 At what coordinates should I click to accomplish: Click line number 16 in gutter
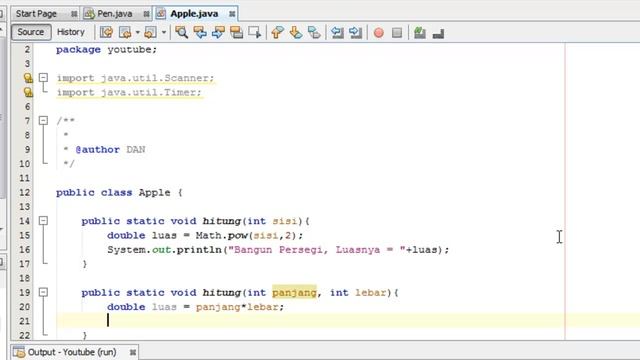click(24, 249)
